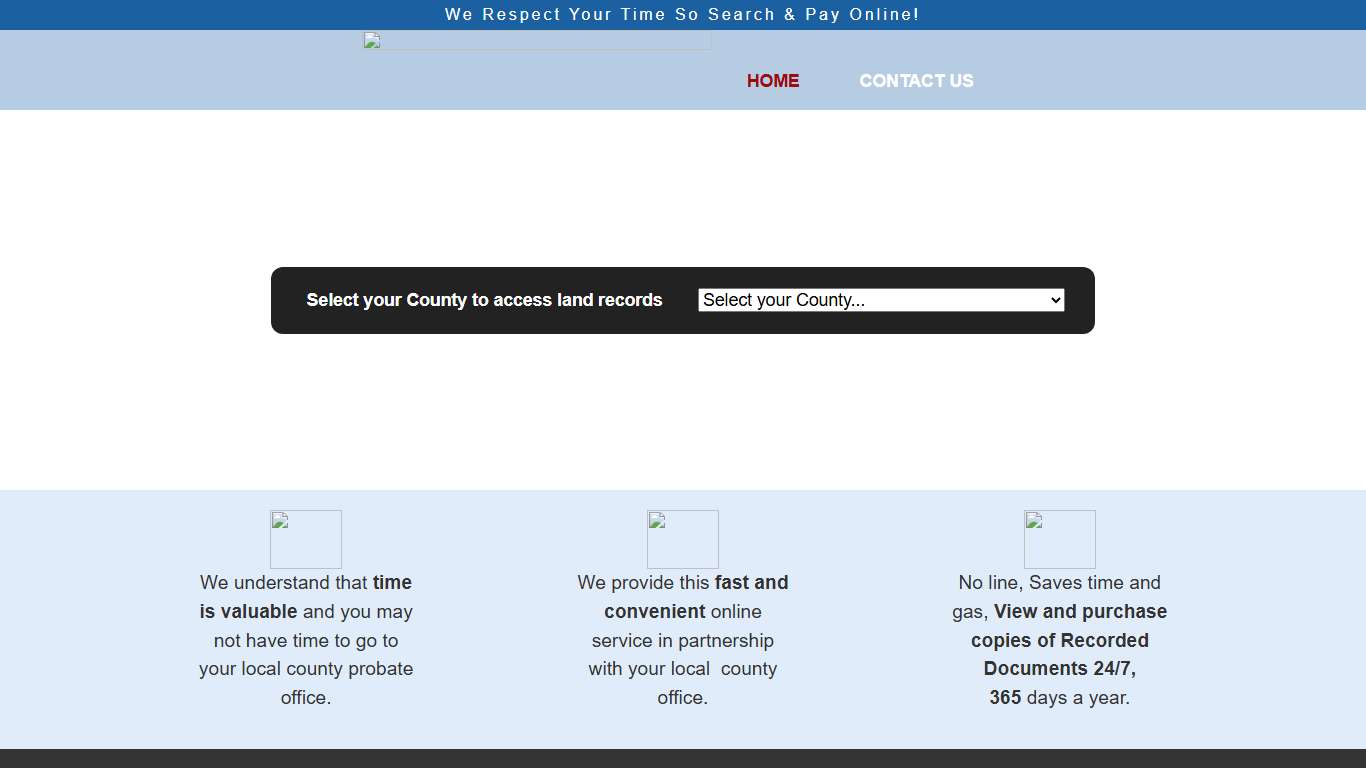This screenshot has height=768, width=1366.
Task: Click the arrow on the county select box
Action: tap(1055, 300)
